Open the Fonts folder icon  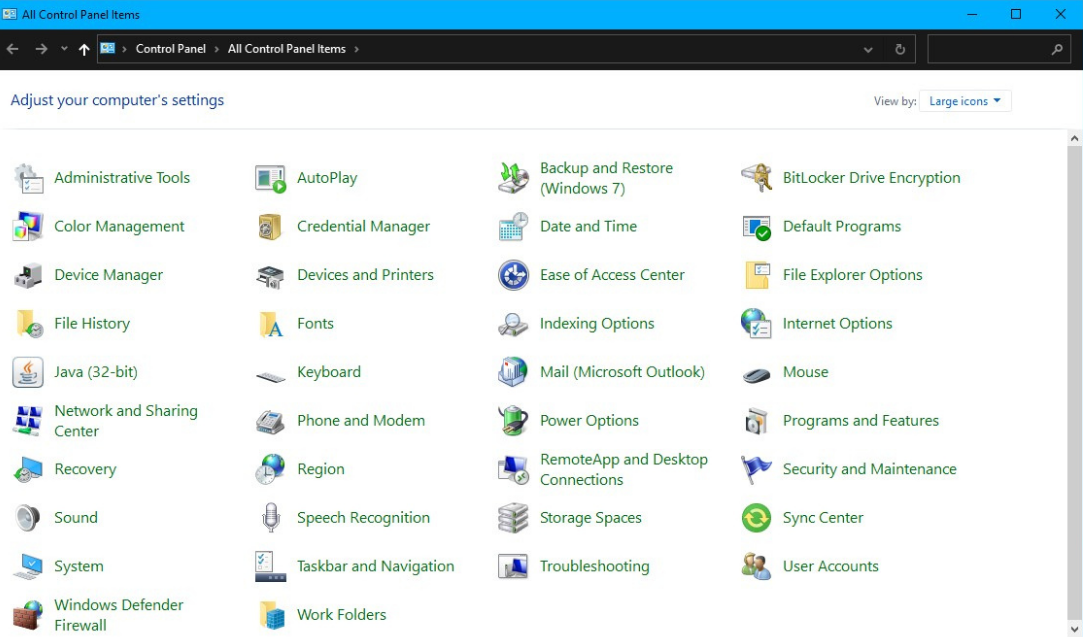coord(270,323)
